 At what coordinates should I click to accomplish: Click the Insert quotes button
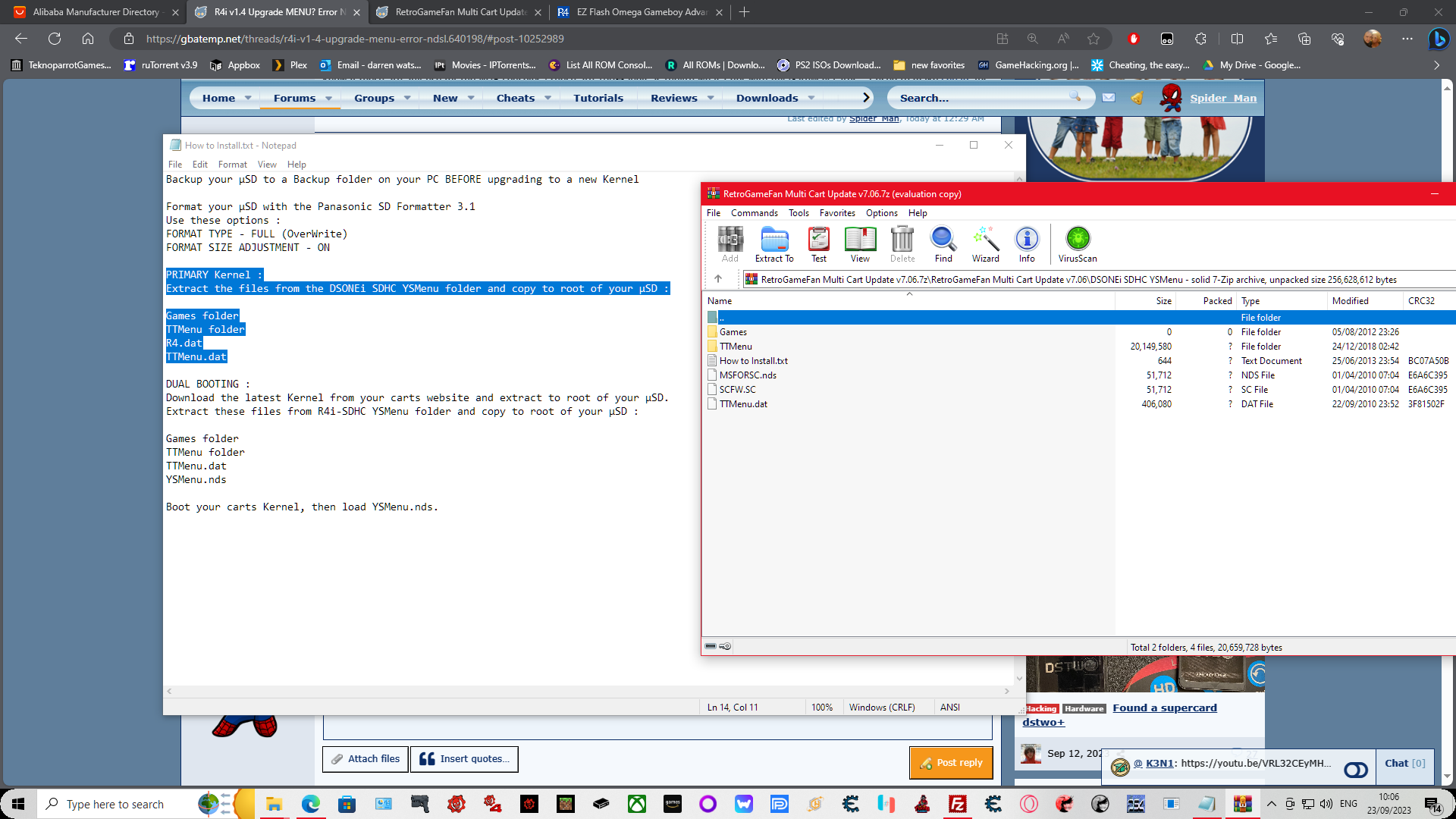464,759
